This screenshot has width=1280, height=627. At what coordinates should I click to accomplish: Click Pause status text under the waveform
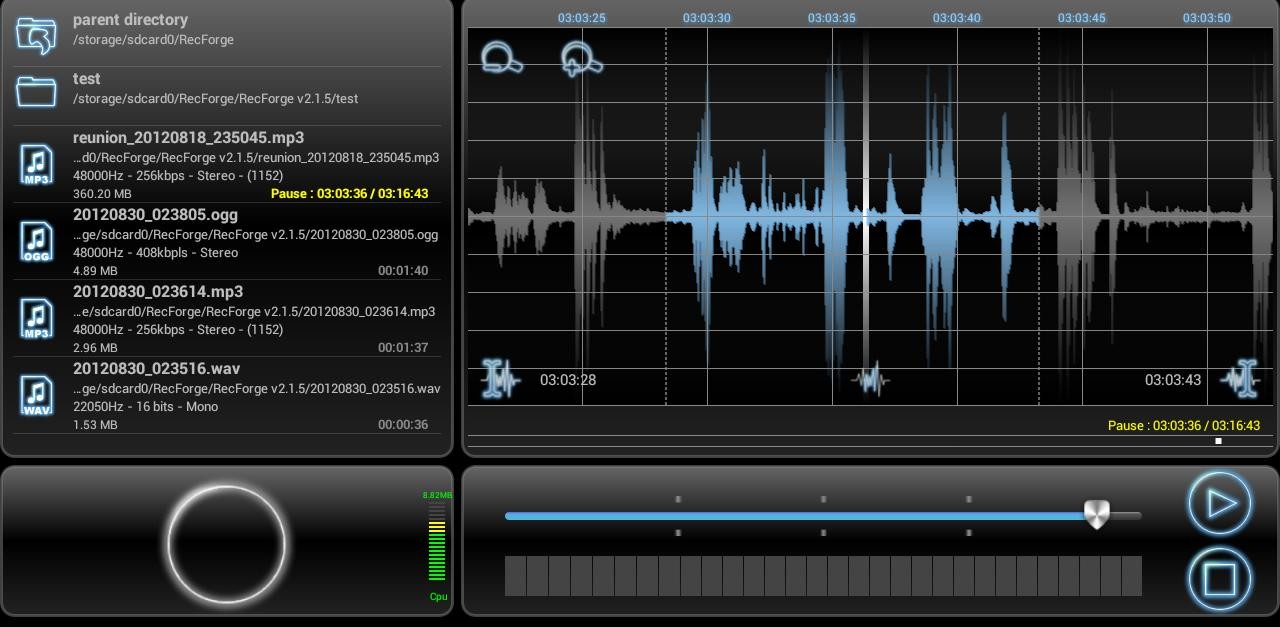click(1184, 426)
